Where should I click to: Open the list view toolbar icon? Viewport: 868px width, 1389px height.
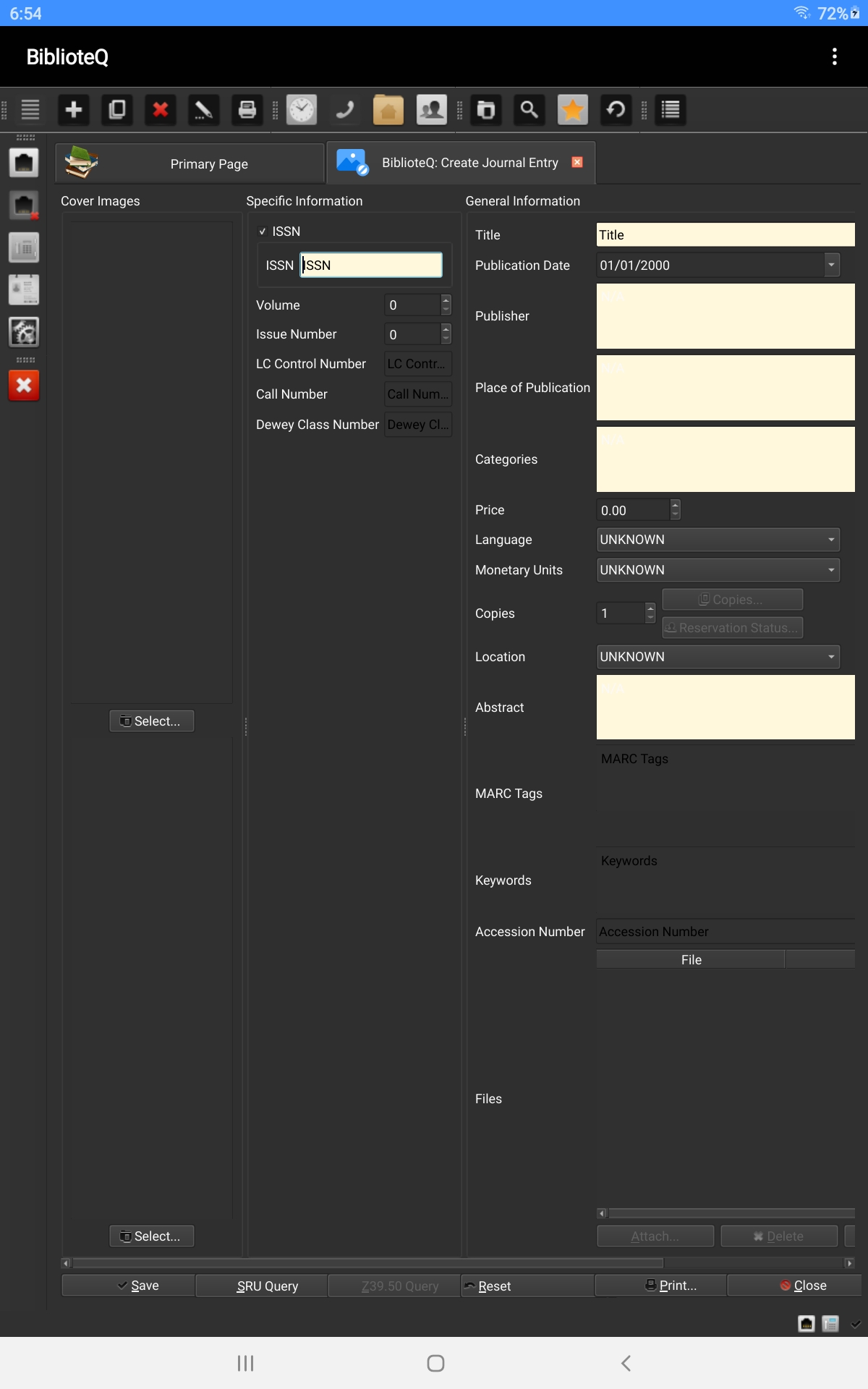pyautogui.click(x=30, y=110)
